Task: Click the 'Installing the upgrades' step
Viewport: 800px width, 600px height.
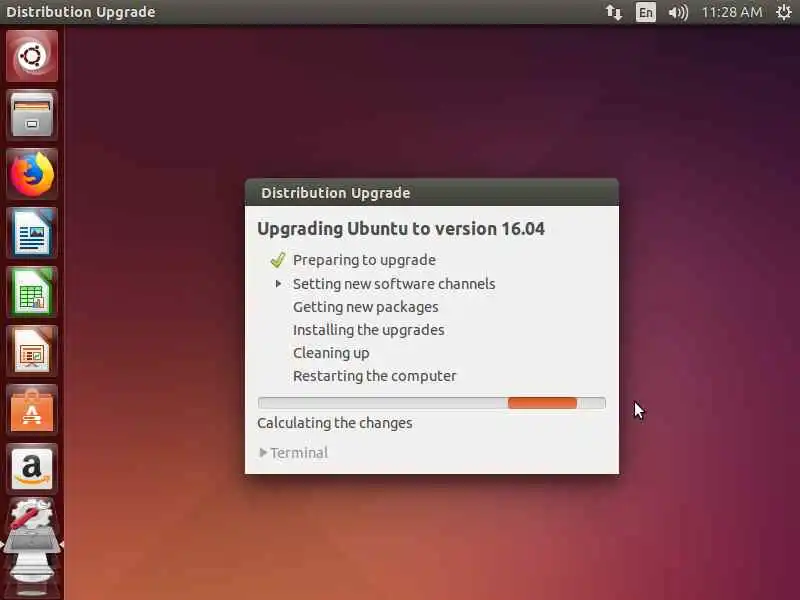Action: pos(368,330)
